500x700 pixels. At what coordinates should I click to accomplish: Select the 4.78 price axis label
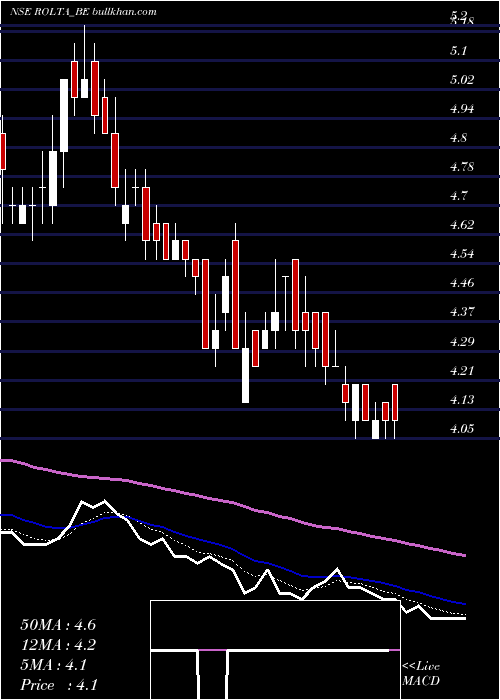click(462, 167)
